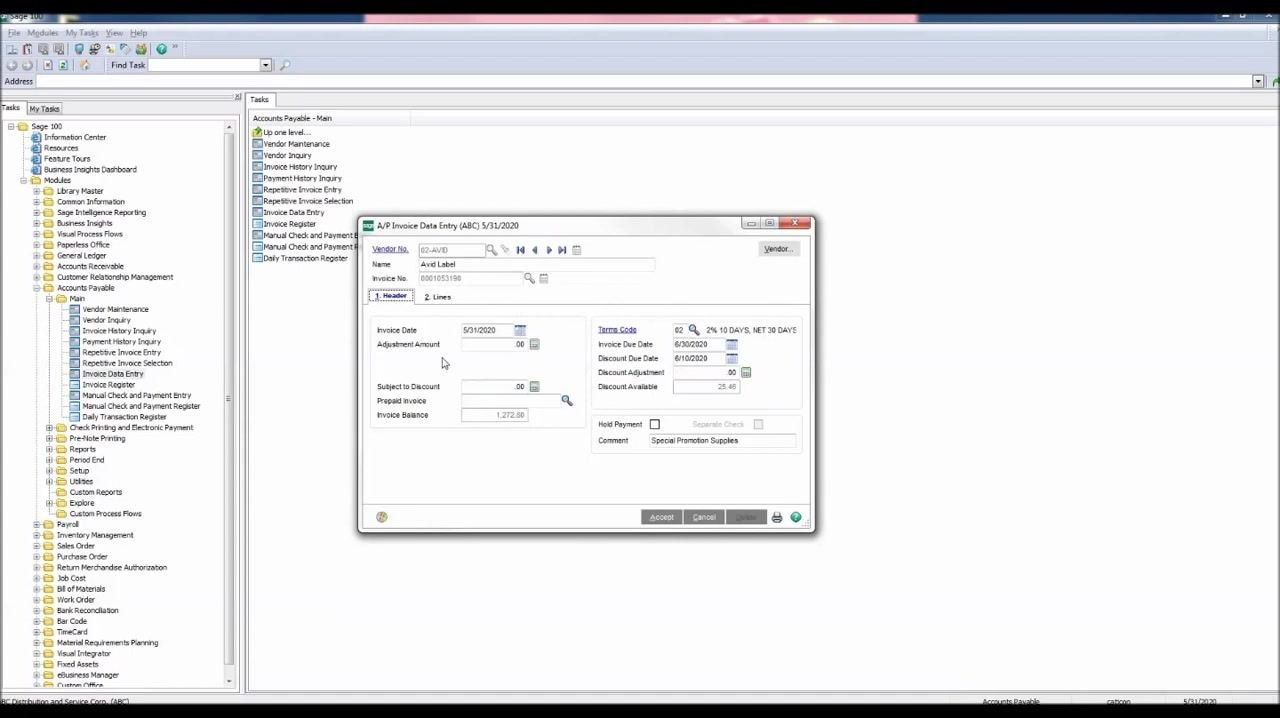Expand the General Ledger module node
This screenshot has height=718, width=1280.
tap(36, 255)
